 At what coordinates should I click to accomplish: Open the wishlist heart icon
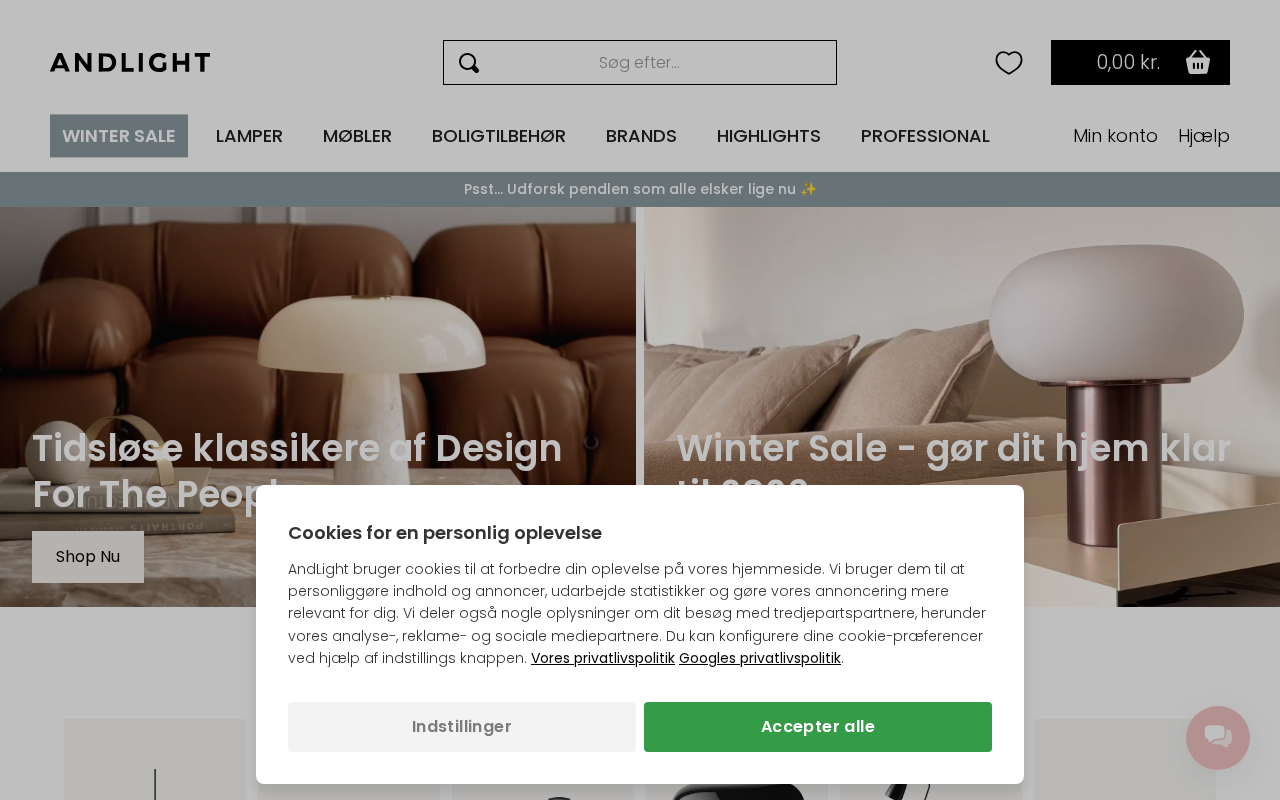[1009, 63]
